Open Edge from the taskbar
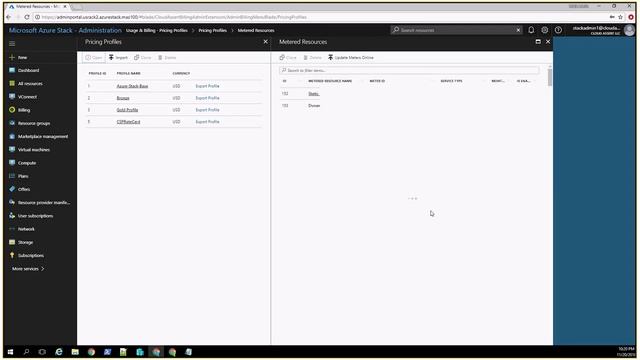 [x=59, y=352]
